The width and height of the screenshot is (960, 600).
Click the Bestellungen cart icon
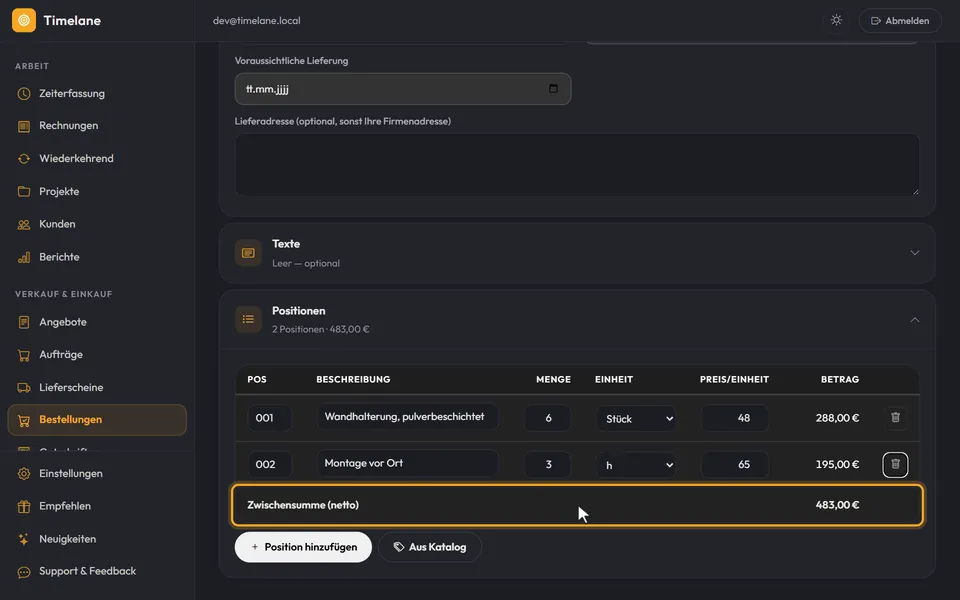click(24, 420)
